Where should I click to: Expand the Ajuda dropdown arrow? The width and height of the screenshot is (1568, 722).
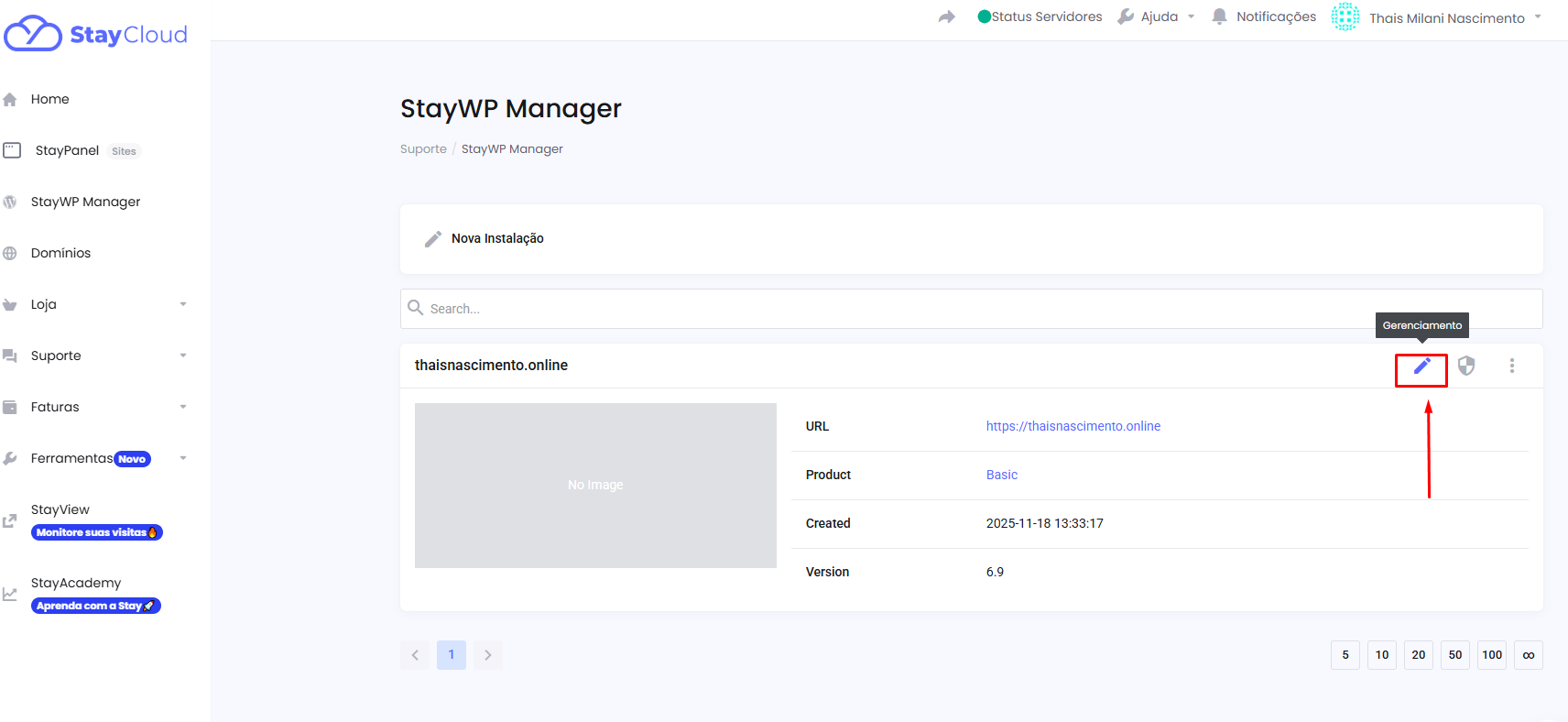[1192, 16]
